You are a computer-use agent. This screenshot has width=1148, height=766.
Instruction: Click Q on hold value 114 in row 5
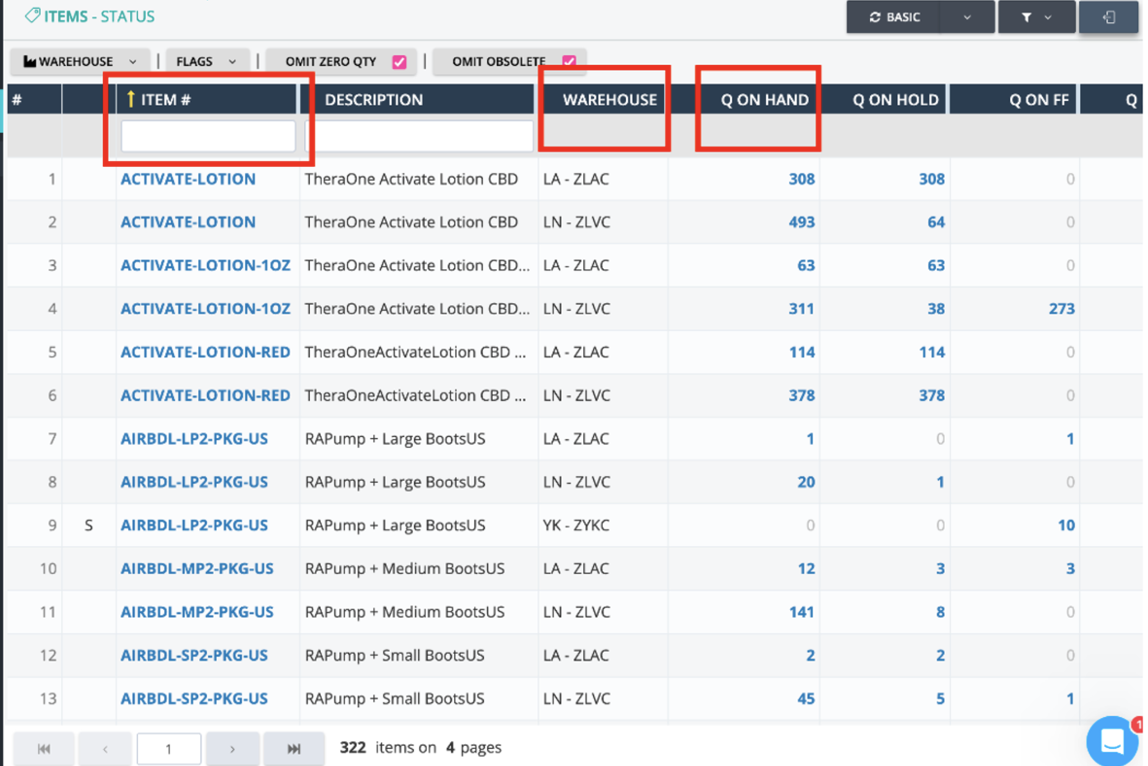tap(932, 352)
